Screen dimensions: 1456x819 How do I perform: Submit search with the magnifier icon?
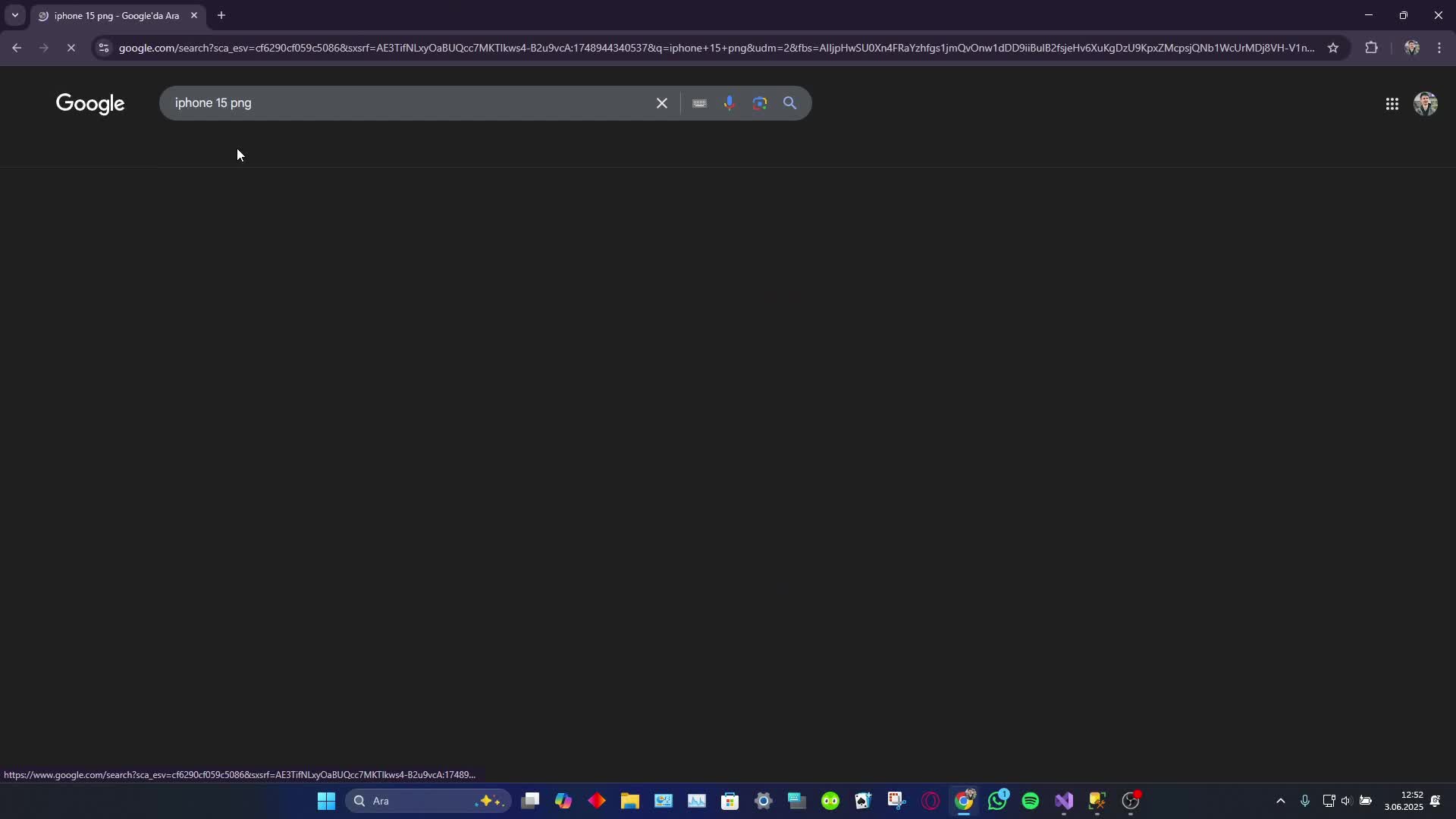click(790, 103)
